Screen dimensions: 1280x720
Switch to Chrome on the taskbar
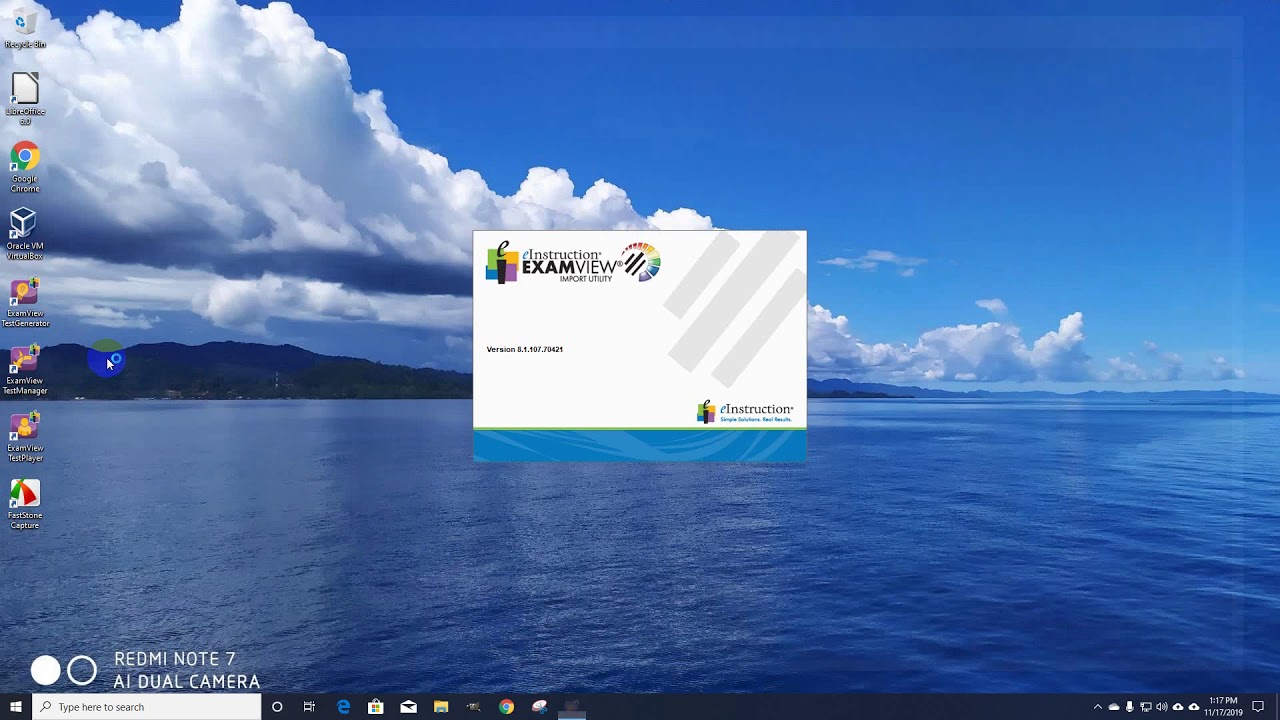click(507, 707)
